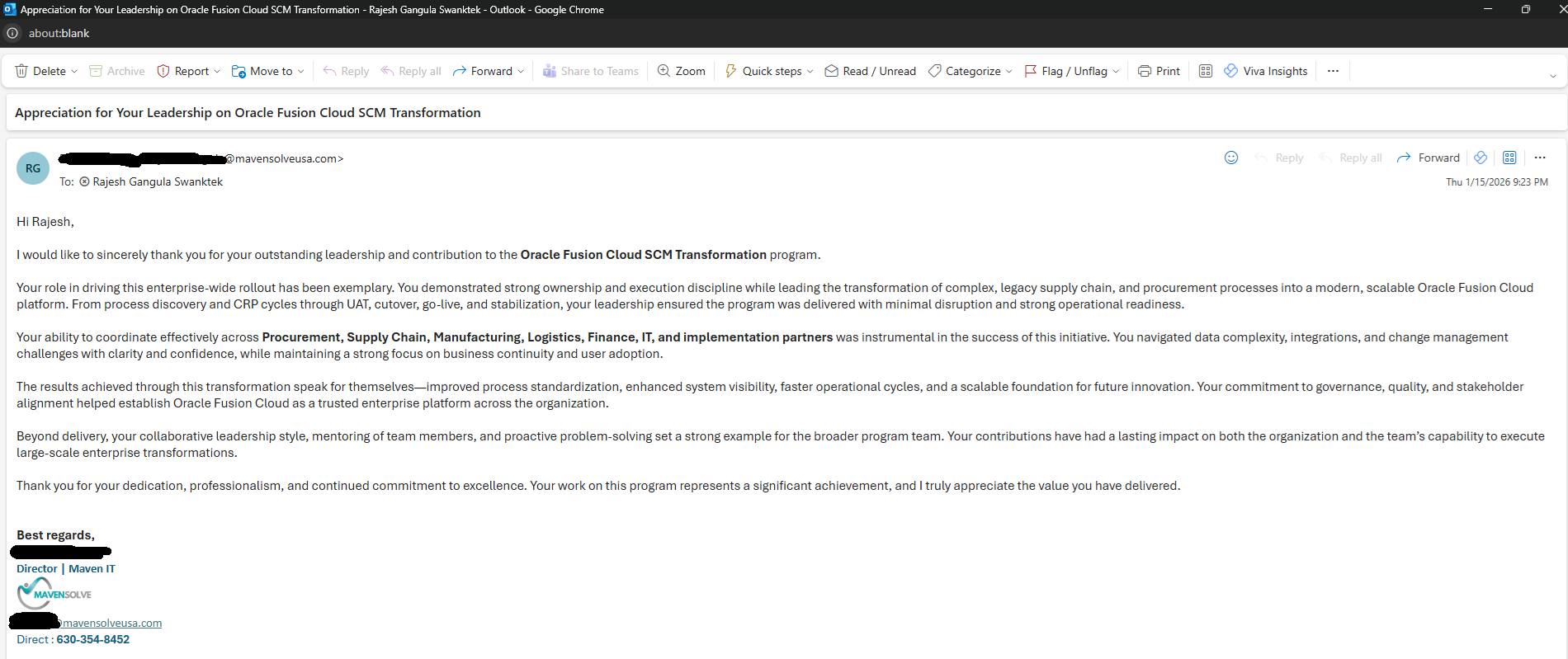This screenshot has width=1568, height=659.
Task: Open message more actions ellipsis menu
Action: pyautogui.click(x=1540, y=158)
